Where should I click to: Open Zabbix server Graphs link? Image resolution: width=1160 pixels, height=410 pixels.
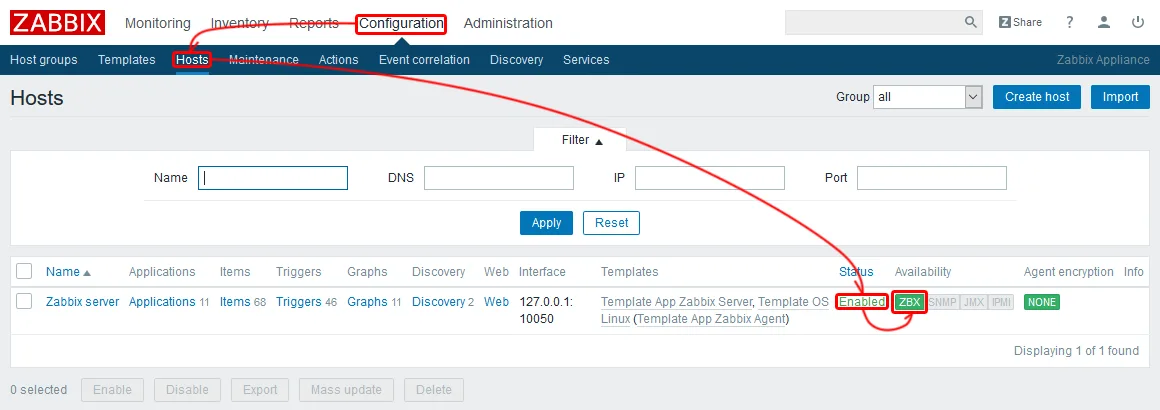(x=367, y=301)
